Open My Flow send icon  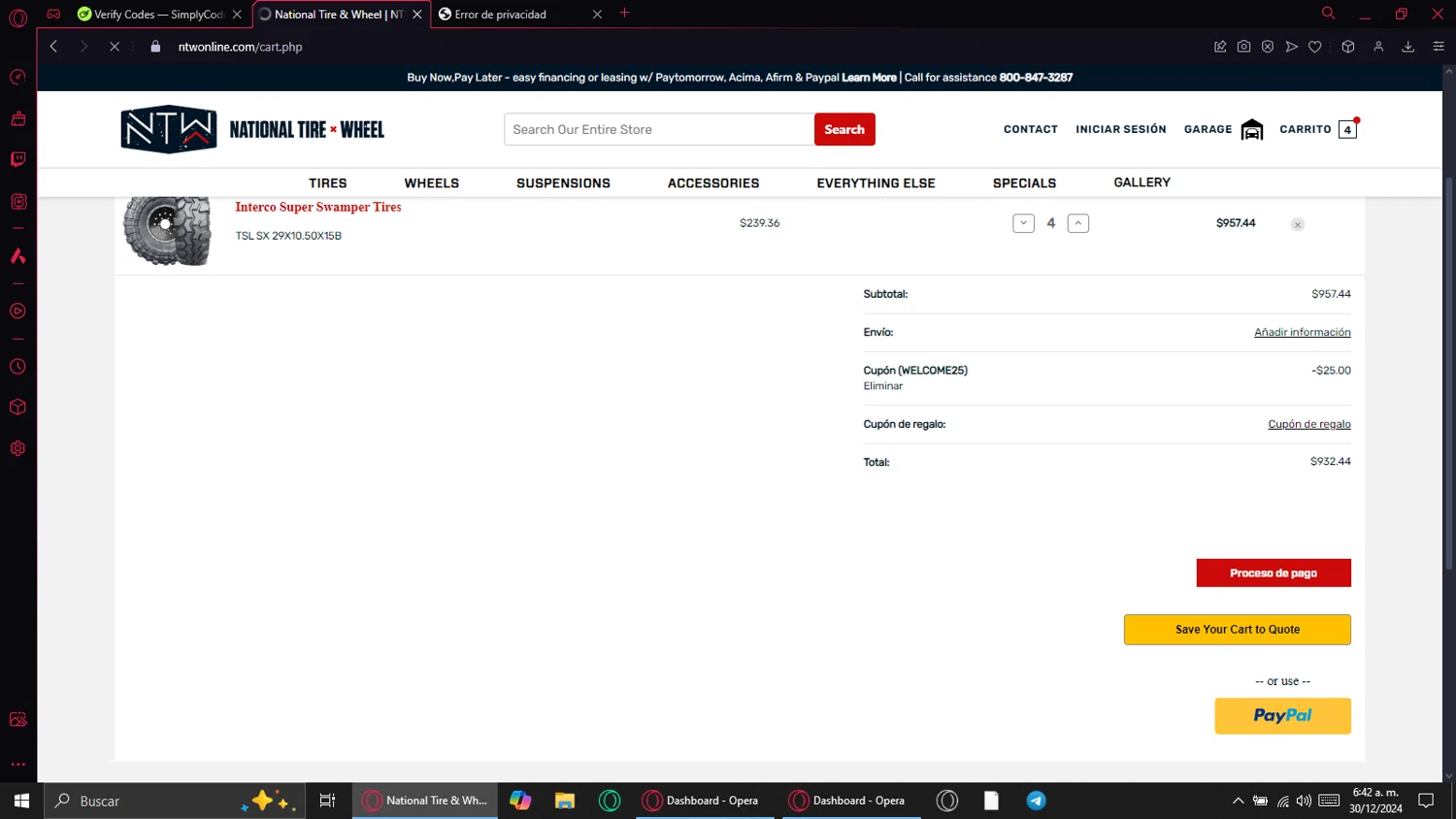[x=1291, y=47]
